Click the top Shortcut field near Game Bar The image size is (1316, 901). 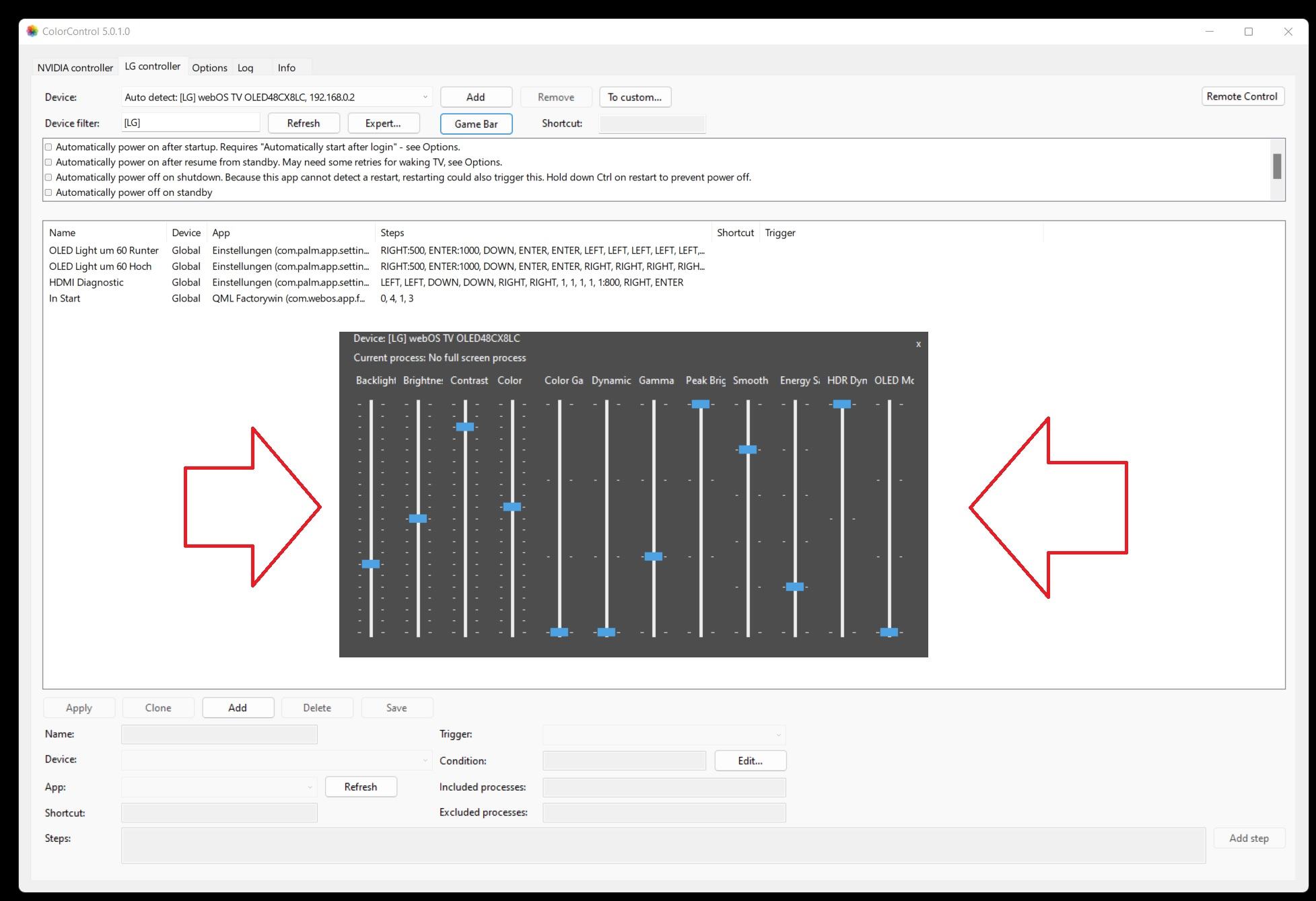point(652,124)
